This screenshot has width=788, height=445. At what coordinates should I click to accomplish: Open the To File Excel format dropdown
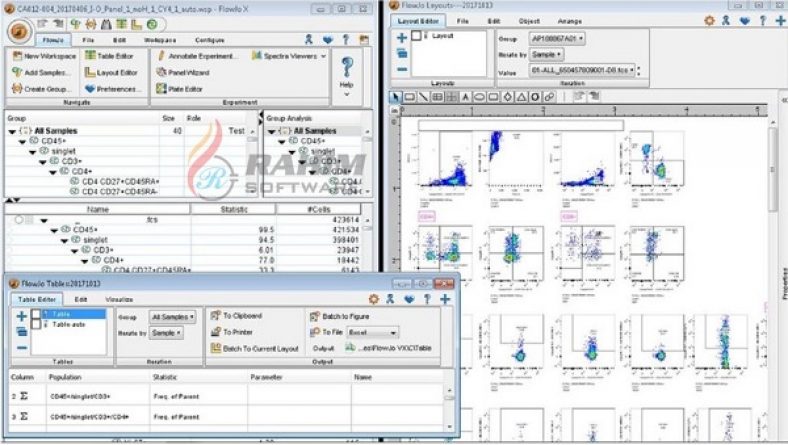[372, 332]
